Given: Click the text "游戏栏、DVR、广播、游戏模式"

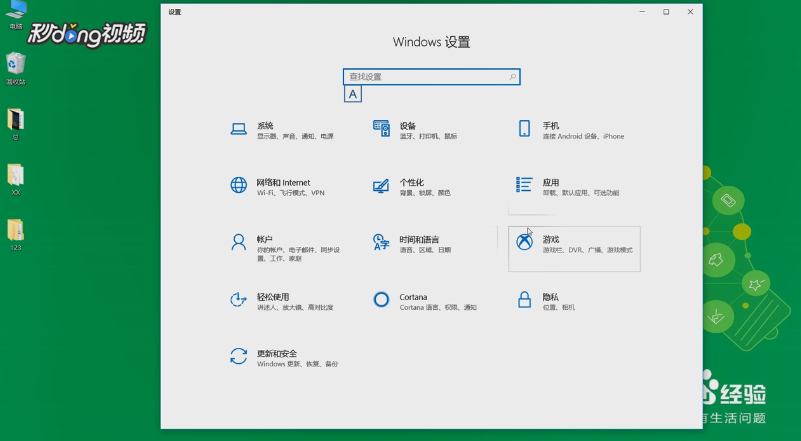Looking at the screenshot, I should pos(588,250).
